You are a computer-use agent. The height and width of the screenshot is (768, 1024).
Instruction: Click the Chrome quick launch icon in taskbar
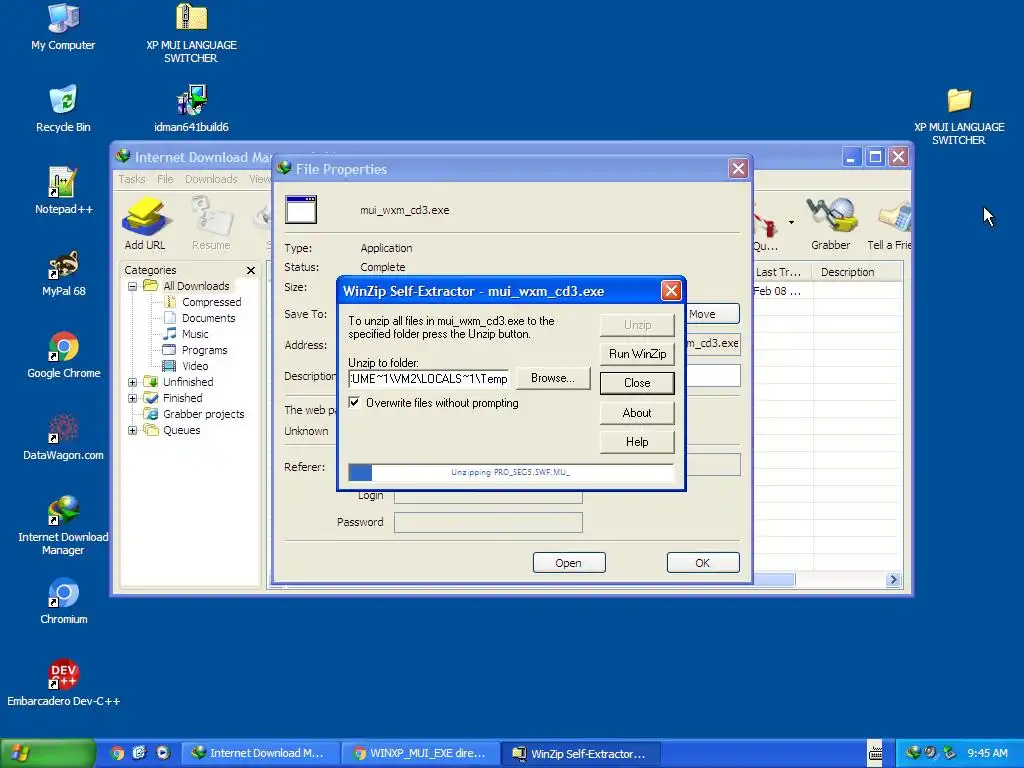(x=118, y=753)
